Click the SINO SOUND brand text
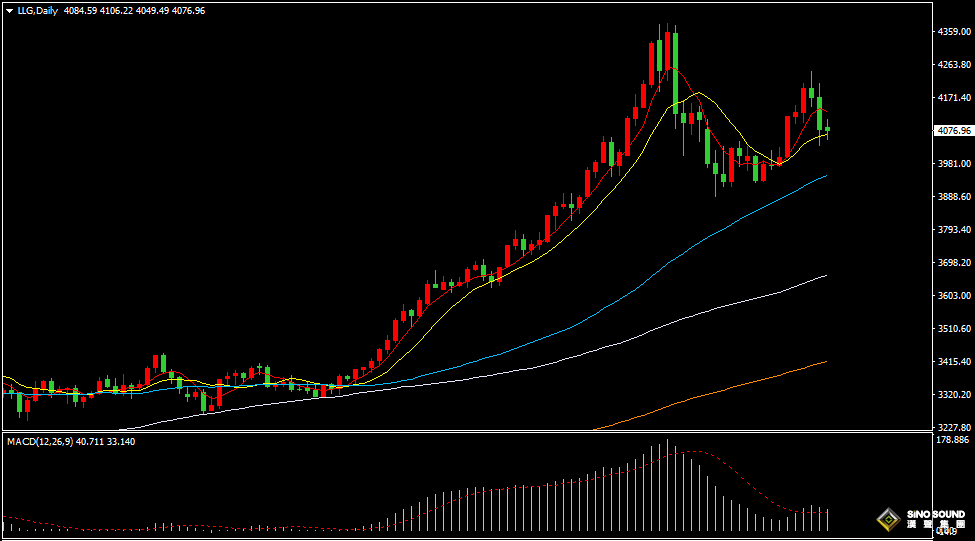Viewport: 975px width, 541px height. tap(936, 515)
